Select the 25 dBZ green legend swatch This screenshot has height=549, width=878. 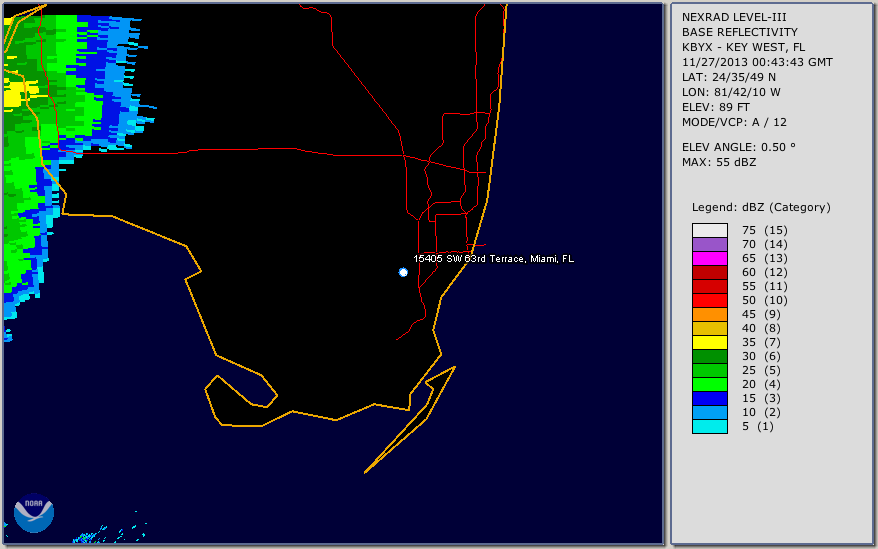pyautogui.click(x=709, y=370)
